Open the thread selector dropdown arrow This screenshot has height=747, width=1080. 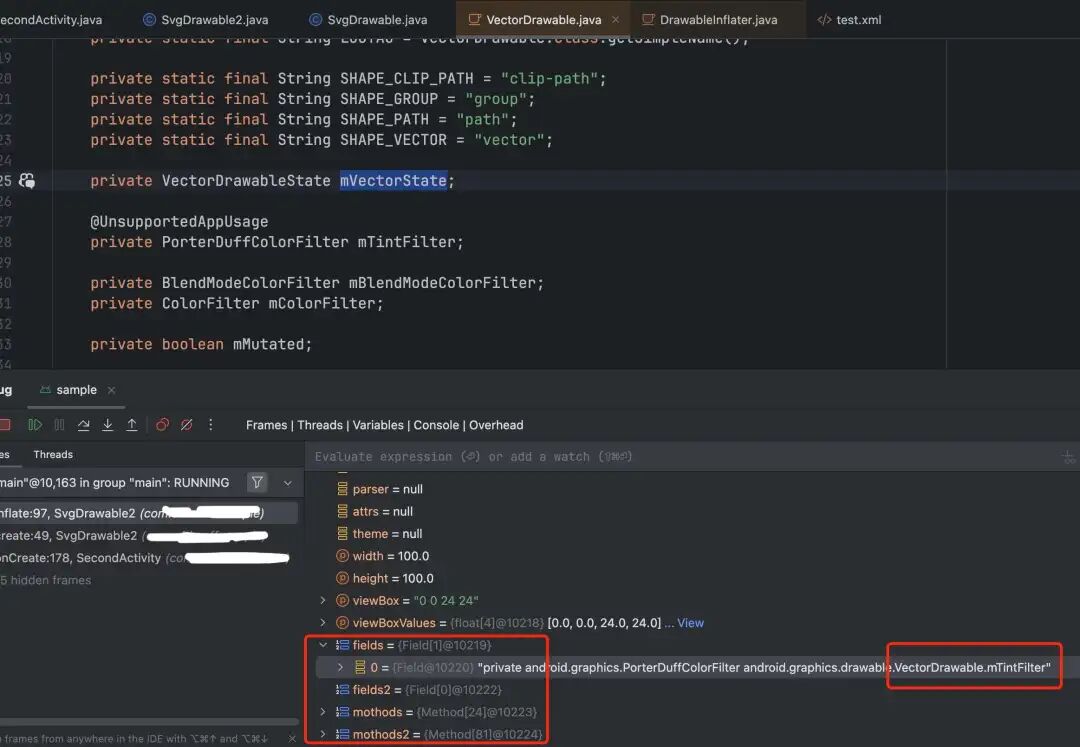[x=288, y=483]
